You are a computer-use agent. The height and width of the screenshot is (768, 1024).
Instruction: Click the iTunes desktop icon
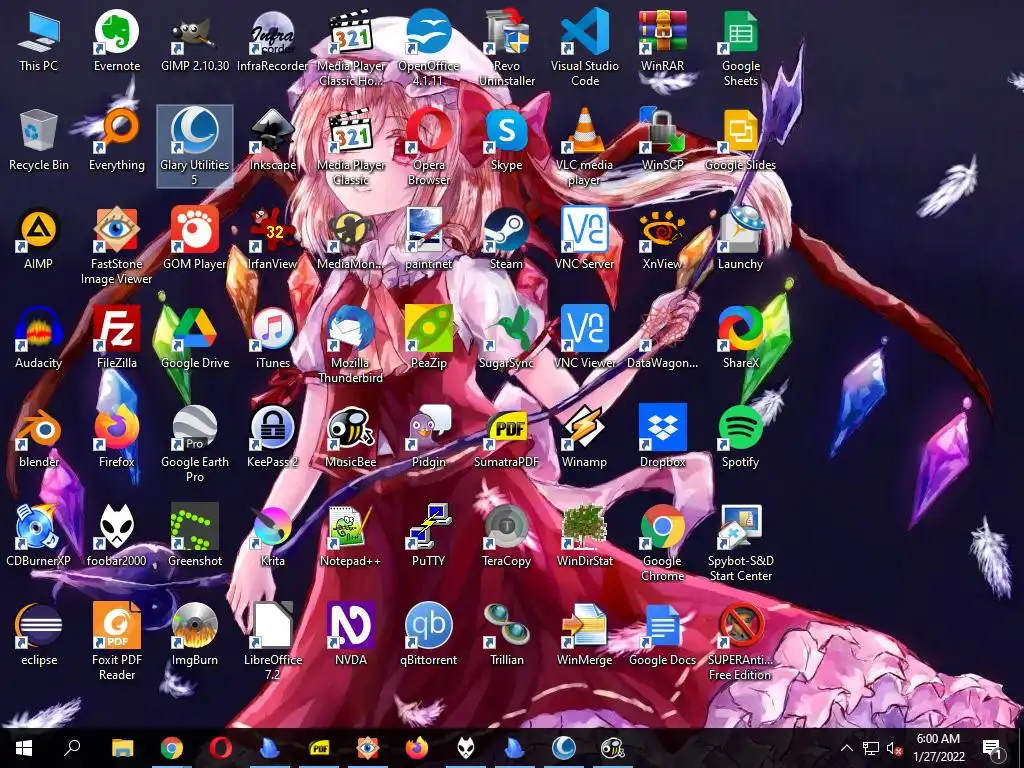272,338
